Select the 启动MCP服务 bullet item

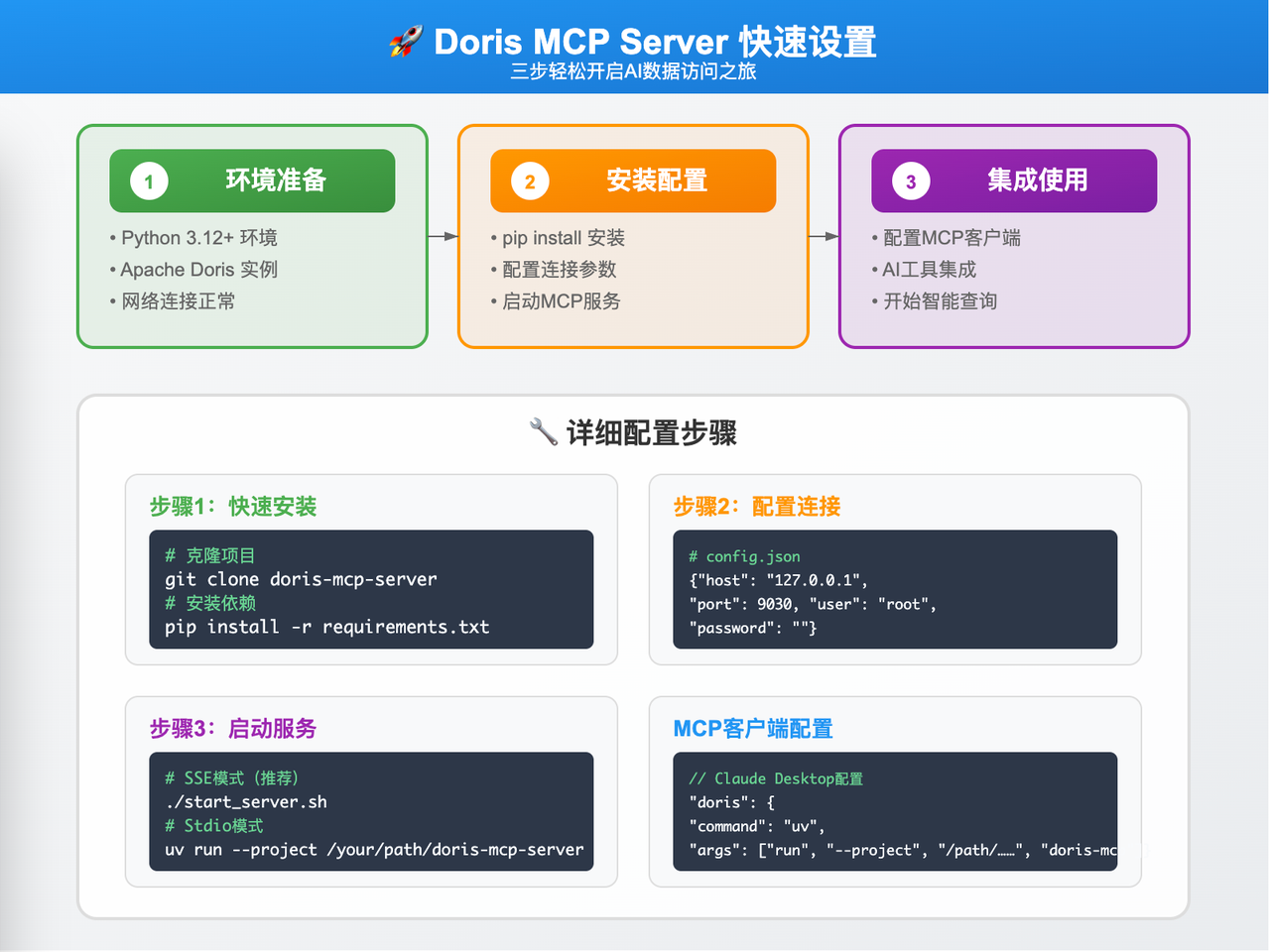tap(555, 301)
